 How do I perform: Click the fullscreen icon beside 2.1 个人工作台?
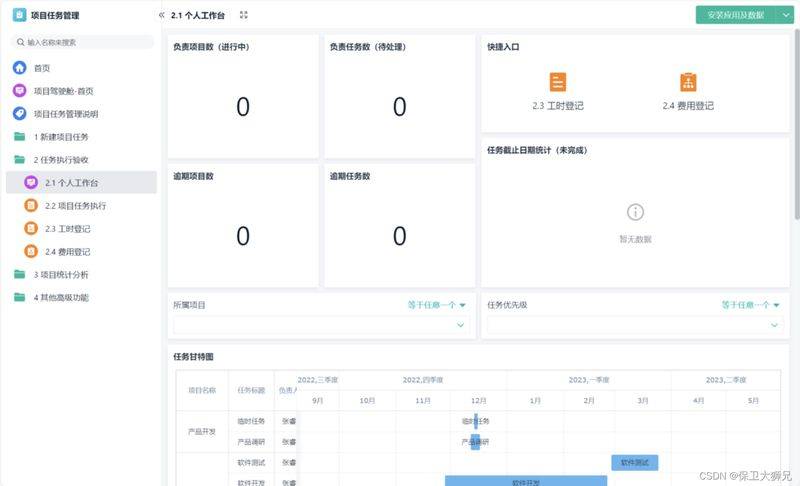244,15
